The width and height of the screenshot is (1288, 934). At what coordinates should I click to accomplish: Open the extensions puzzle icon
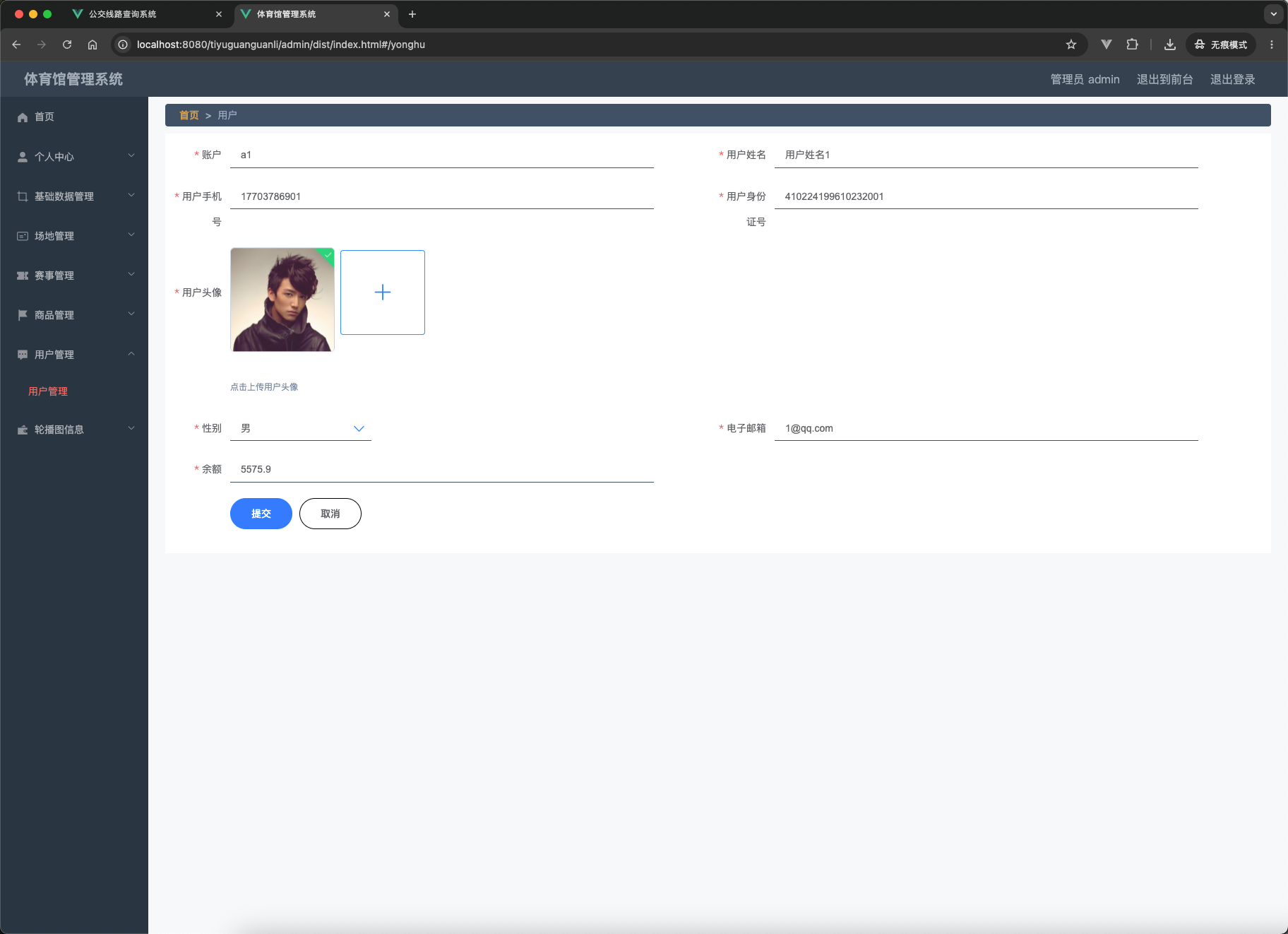pyautogui.click(x=1132, y=45)
